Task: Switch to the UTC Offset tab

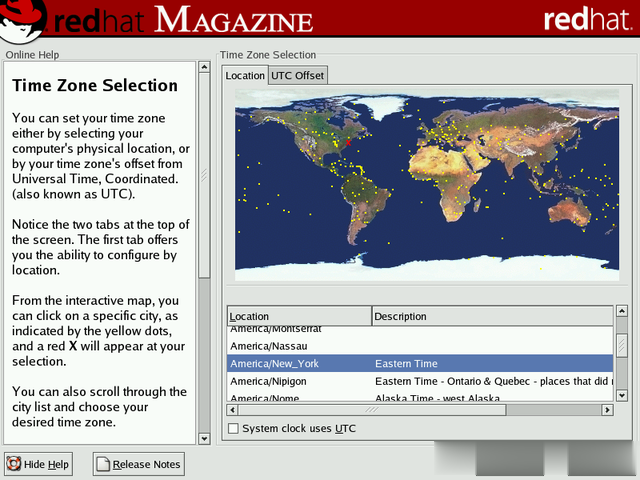Action: 298,76
